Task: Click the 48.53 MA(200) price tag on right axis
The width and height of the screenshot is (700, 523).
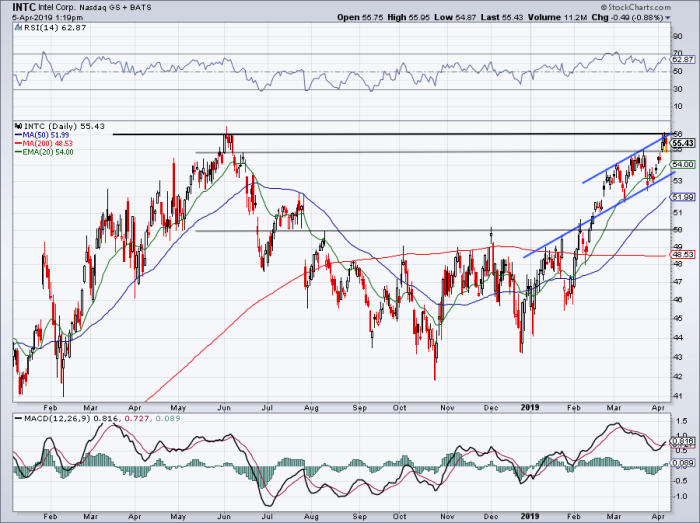Action: click(x=683, y=254)
